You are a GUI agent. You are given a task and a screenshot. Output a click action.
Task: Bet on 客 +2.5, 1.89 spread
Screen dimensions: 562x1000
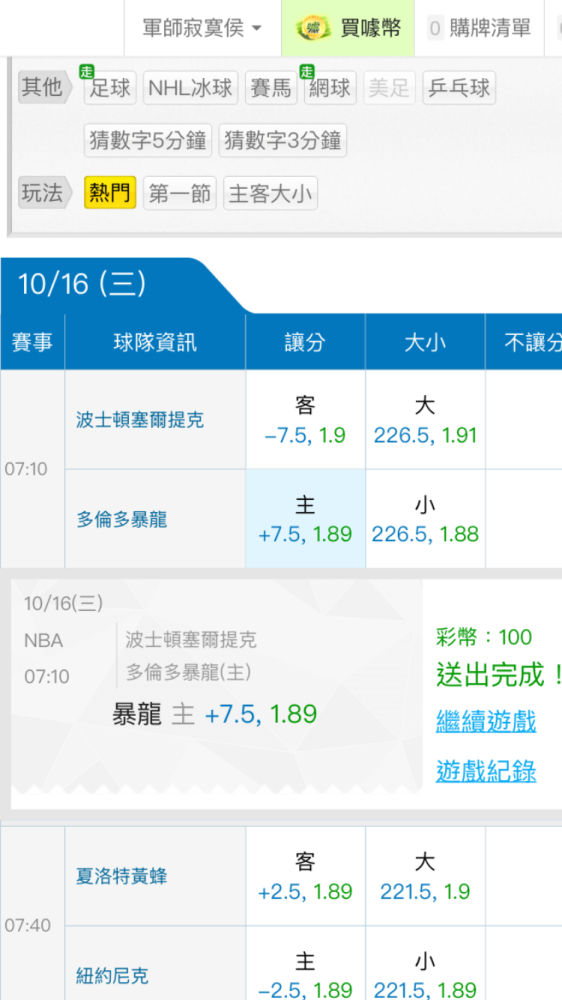coord(306,876)
